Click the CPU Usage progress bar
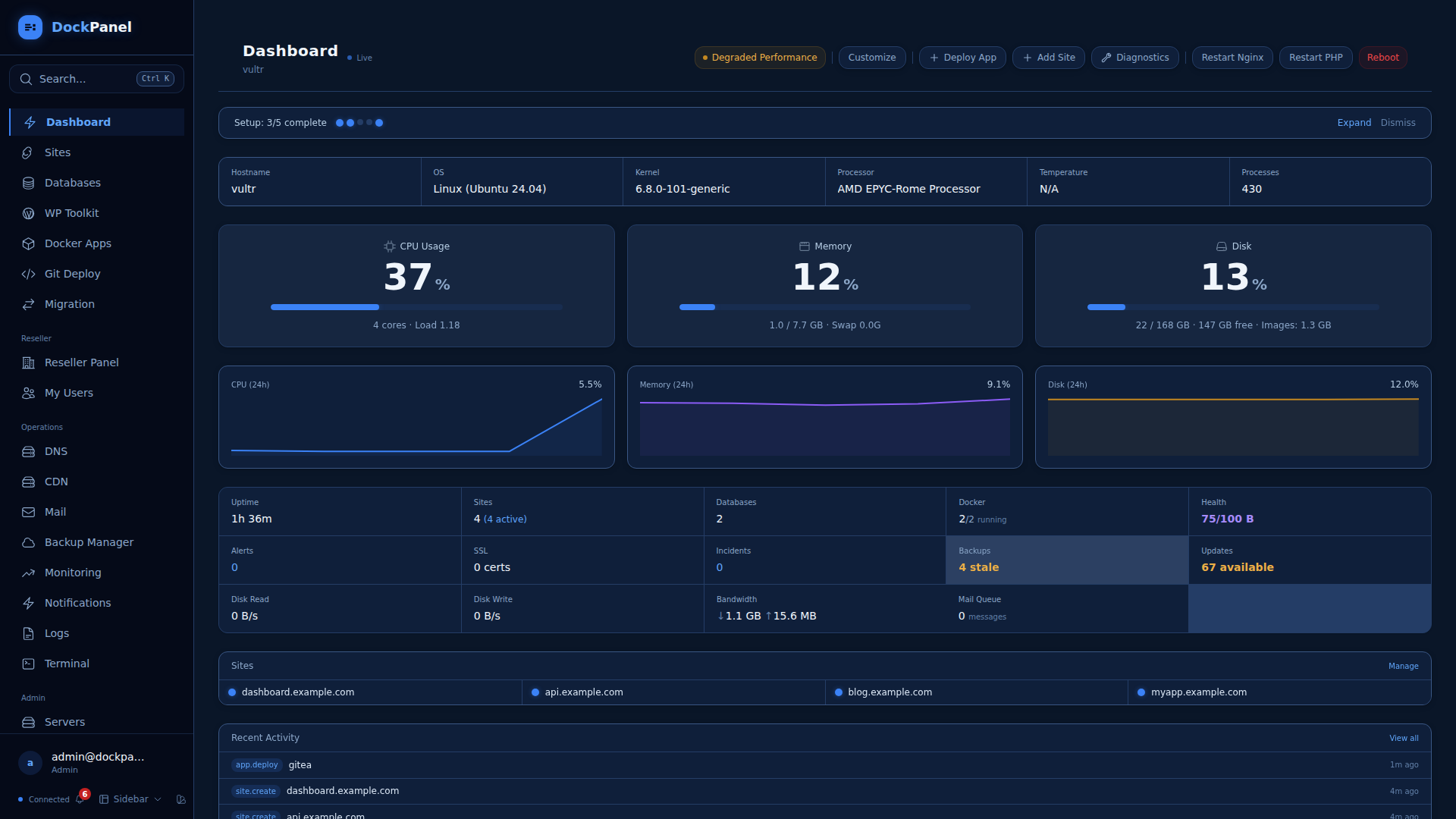 click(416, 307)
